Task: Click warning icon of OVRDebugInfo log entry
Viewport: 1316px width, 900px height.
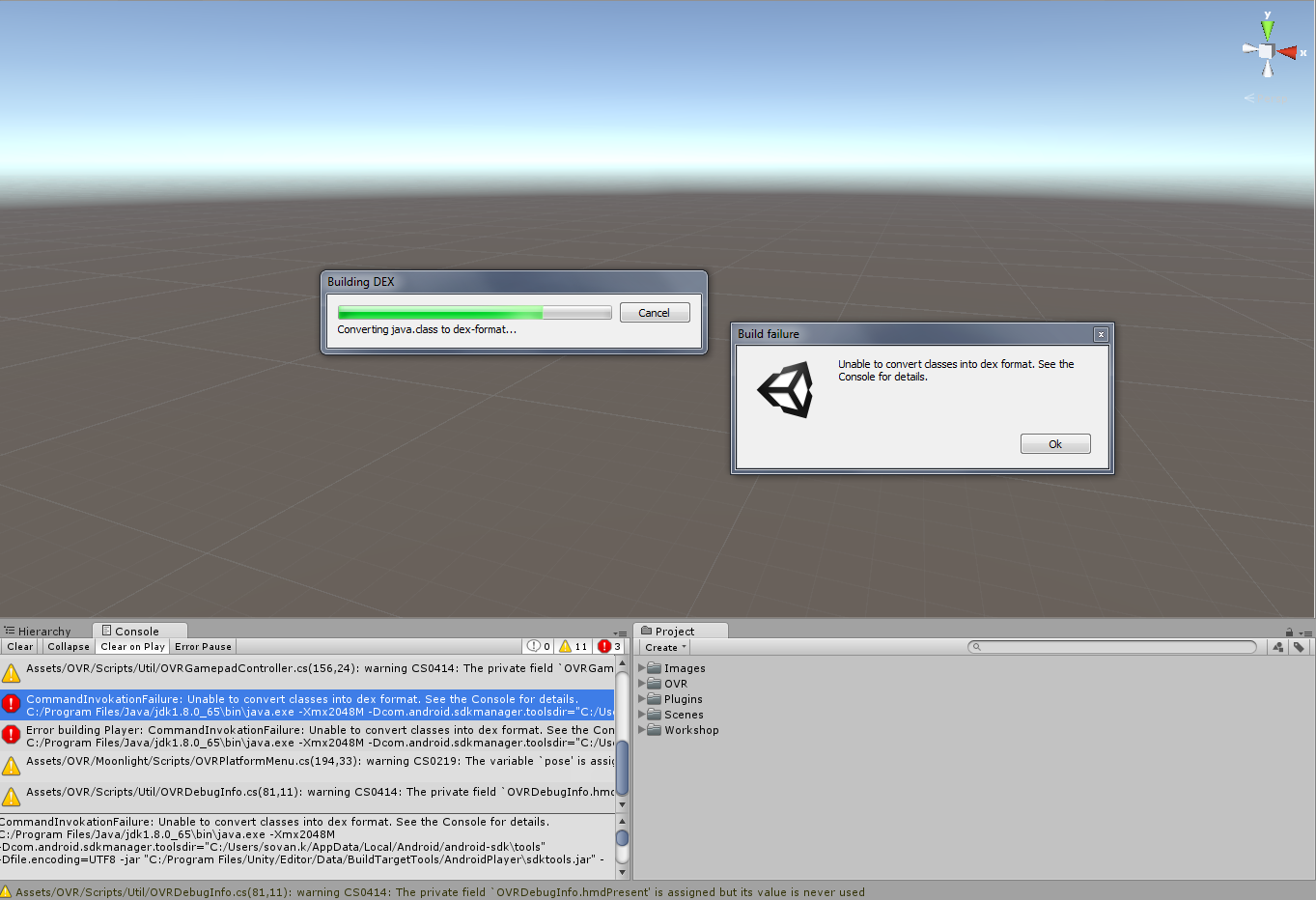Action: pos(11,797)
